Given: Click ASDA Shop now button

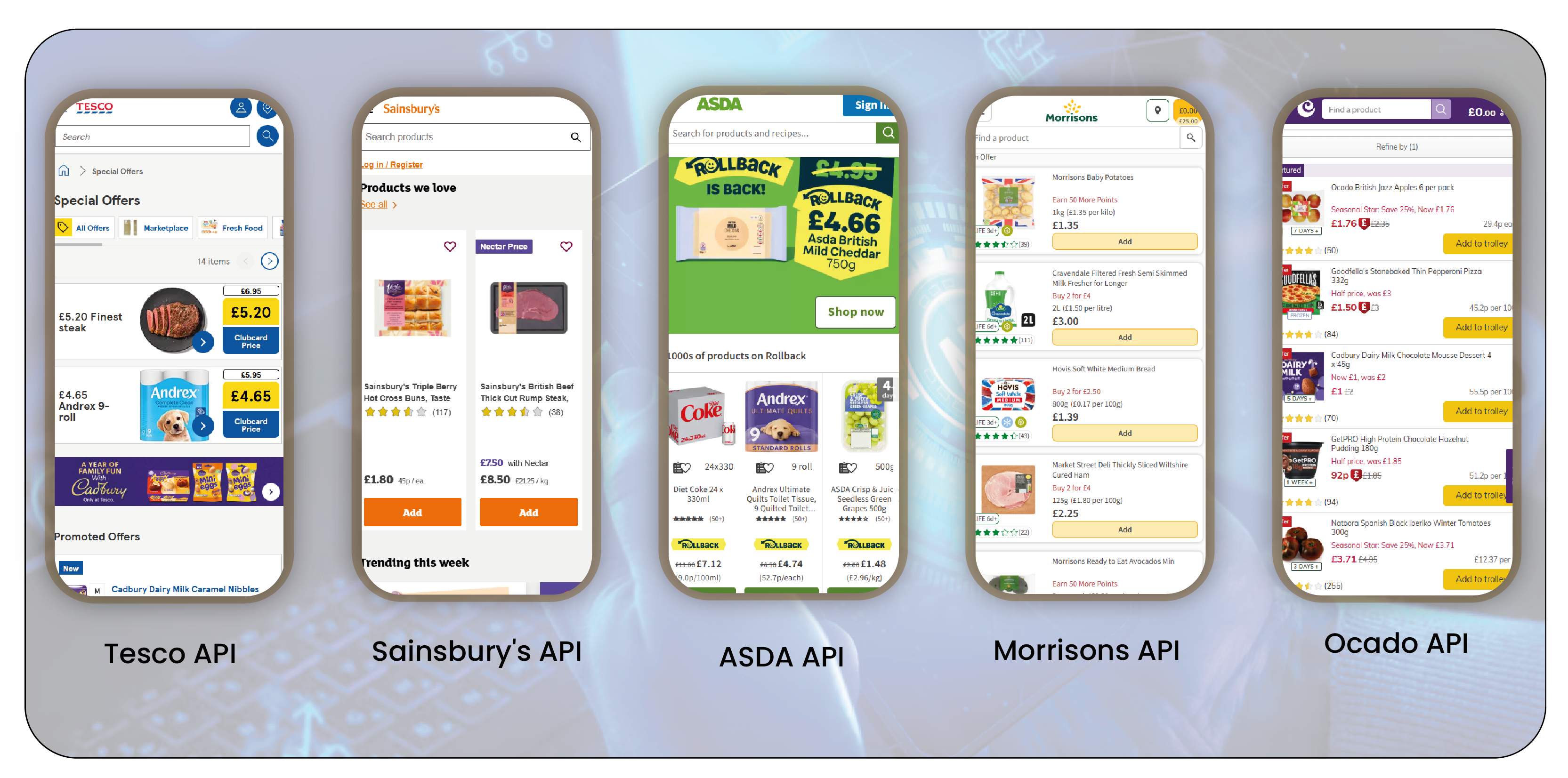Looking at the screenshot, I should click(x=854, y=312).
